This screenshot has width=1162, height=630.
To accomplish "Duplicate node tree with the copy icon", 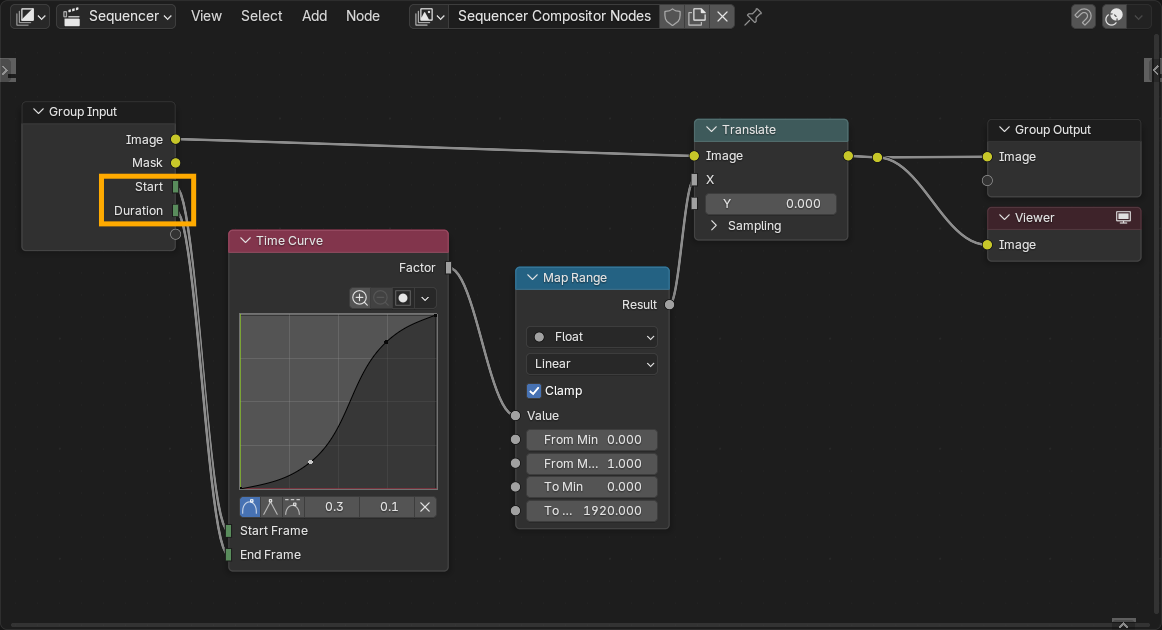I will click(x=697, y=16).
